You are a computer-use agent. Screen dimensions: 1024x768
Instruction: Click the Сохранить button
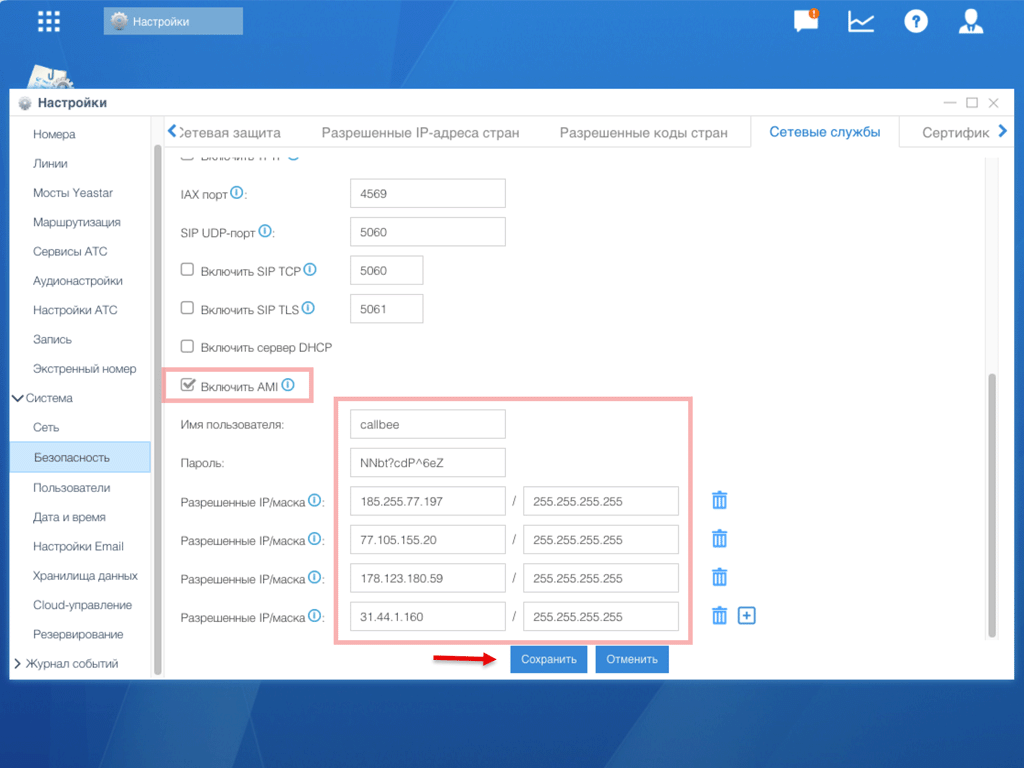coord(549,660)
